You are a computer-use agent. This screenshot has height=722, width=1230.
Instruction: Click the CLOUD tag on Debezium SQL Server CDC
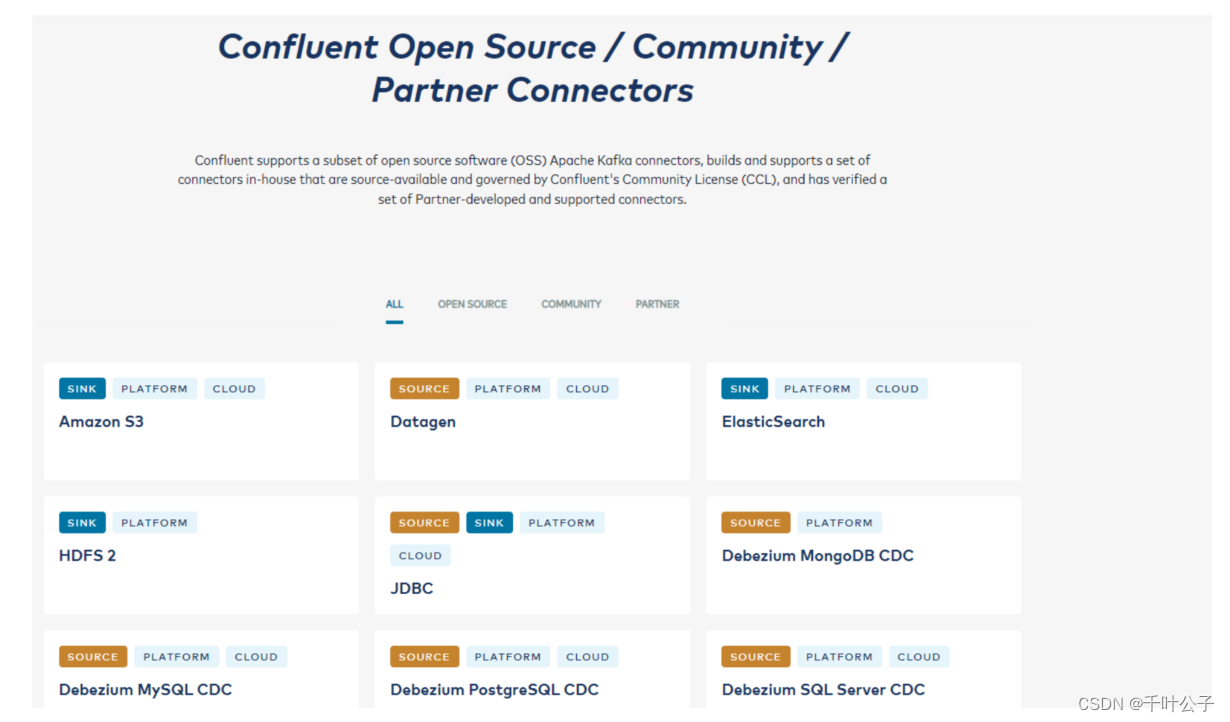click(x=919, y=657)
